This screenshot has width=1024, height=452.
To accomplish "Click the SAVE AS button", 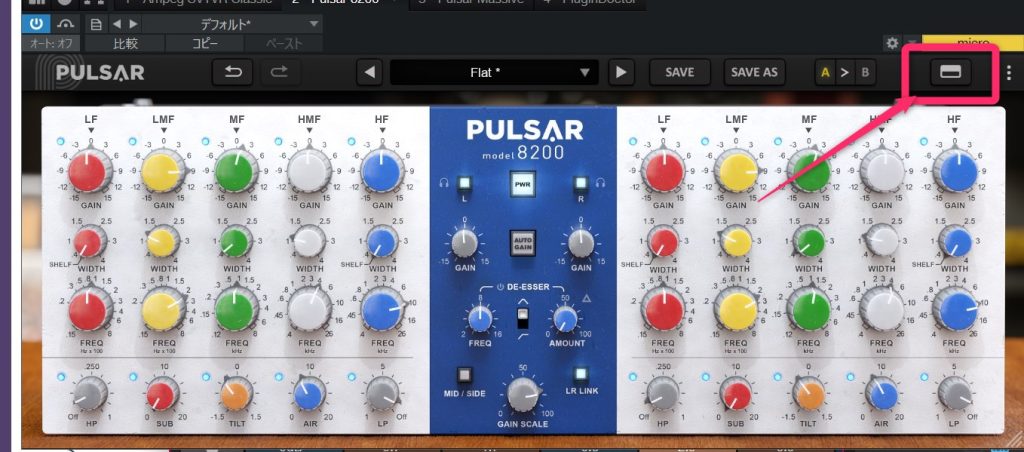I will (x=754, y=73).
